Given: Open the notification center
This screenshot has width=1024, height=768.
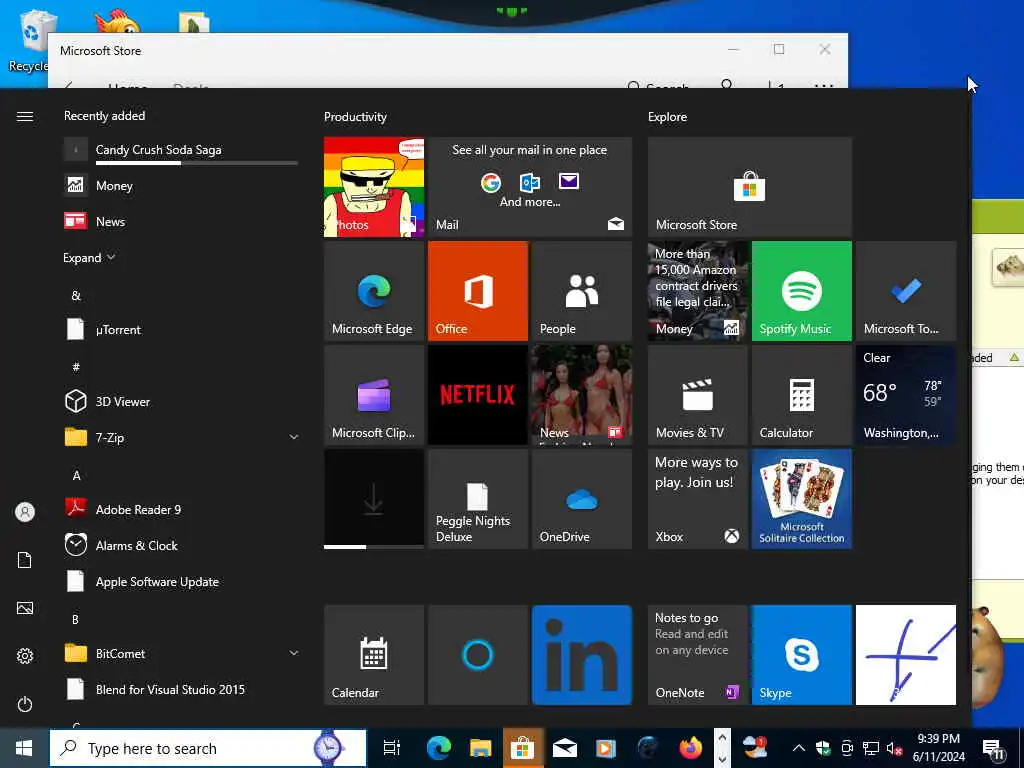Looking at the screenshot, I should pyautogui.click(x=994, y=748).
